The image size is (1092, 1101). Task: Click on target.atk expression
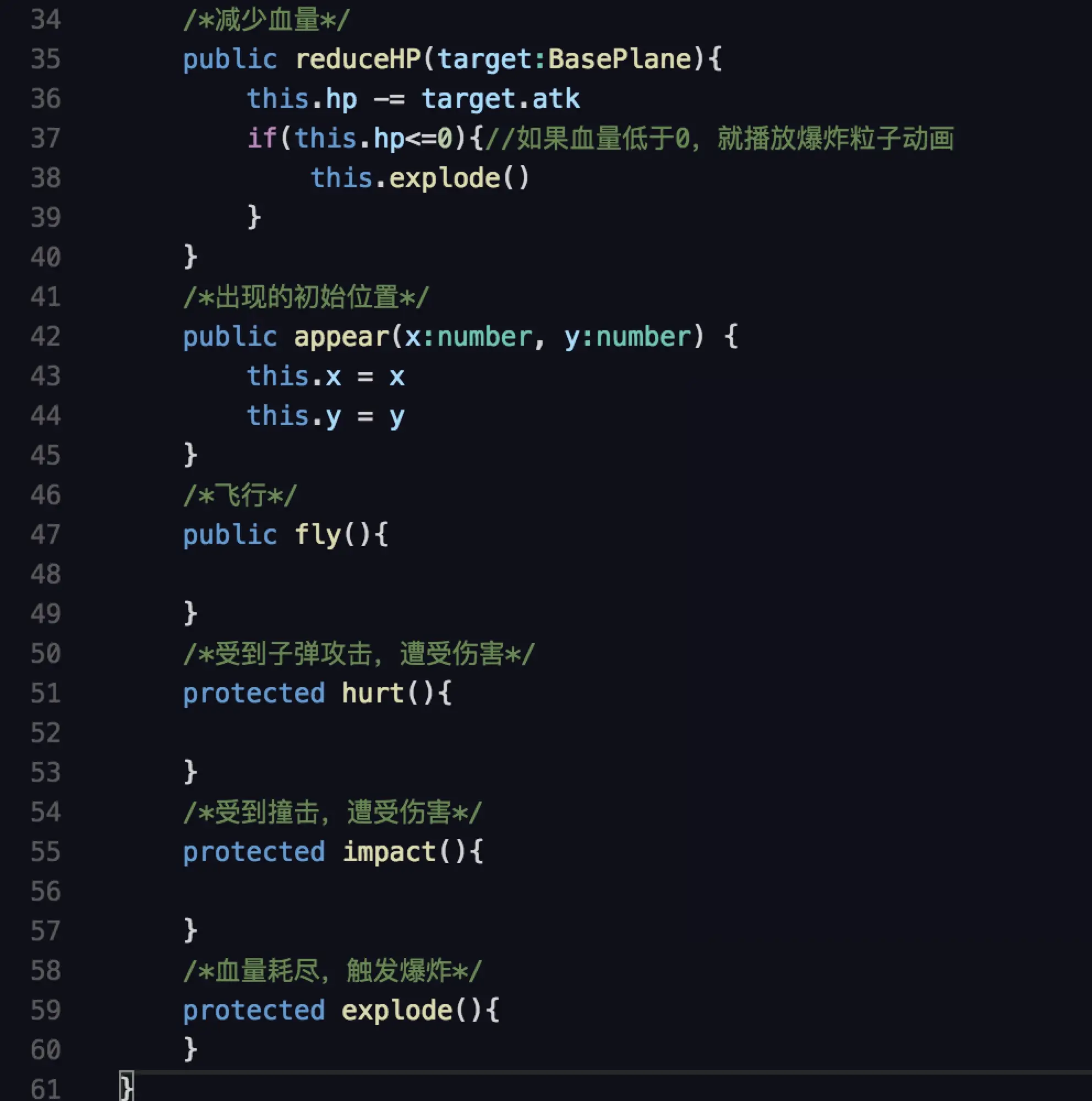coord(500,99)
